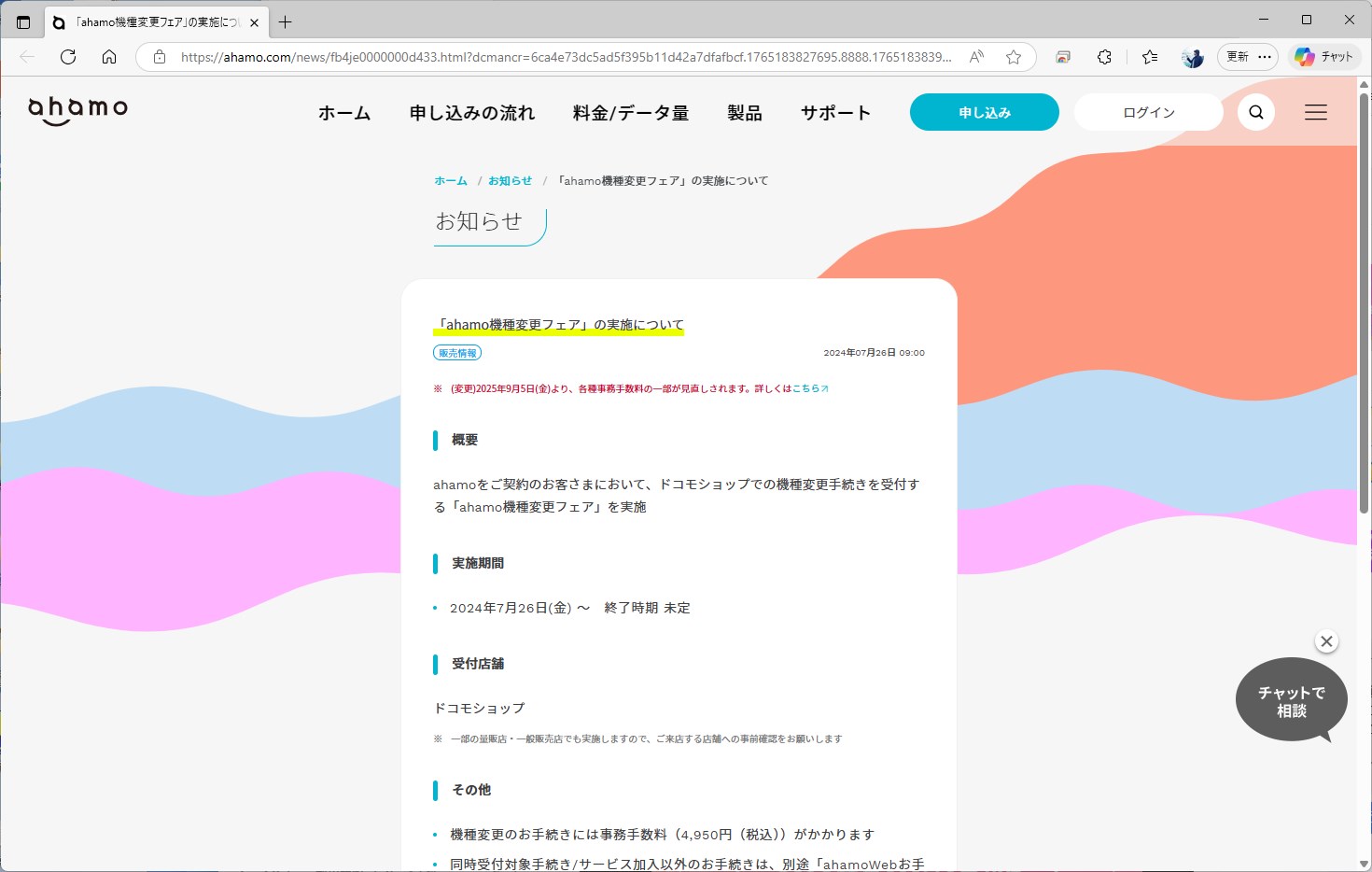Open the こちら link about fee changes

click(x=807, y=387)
